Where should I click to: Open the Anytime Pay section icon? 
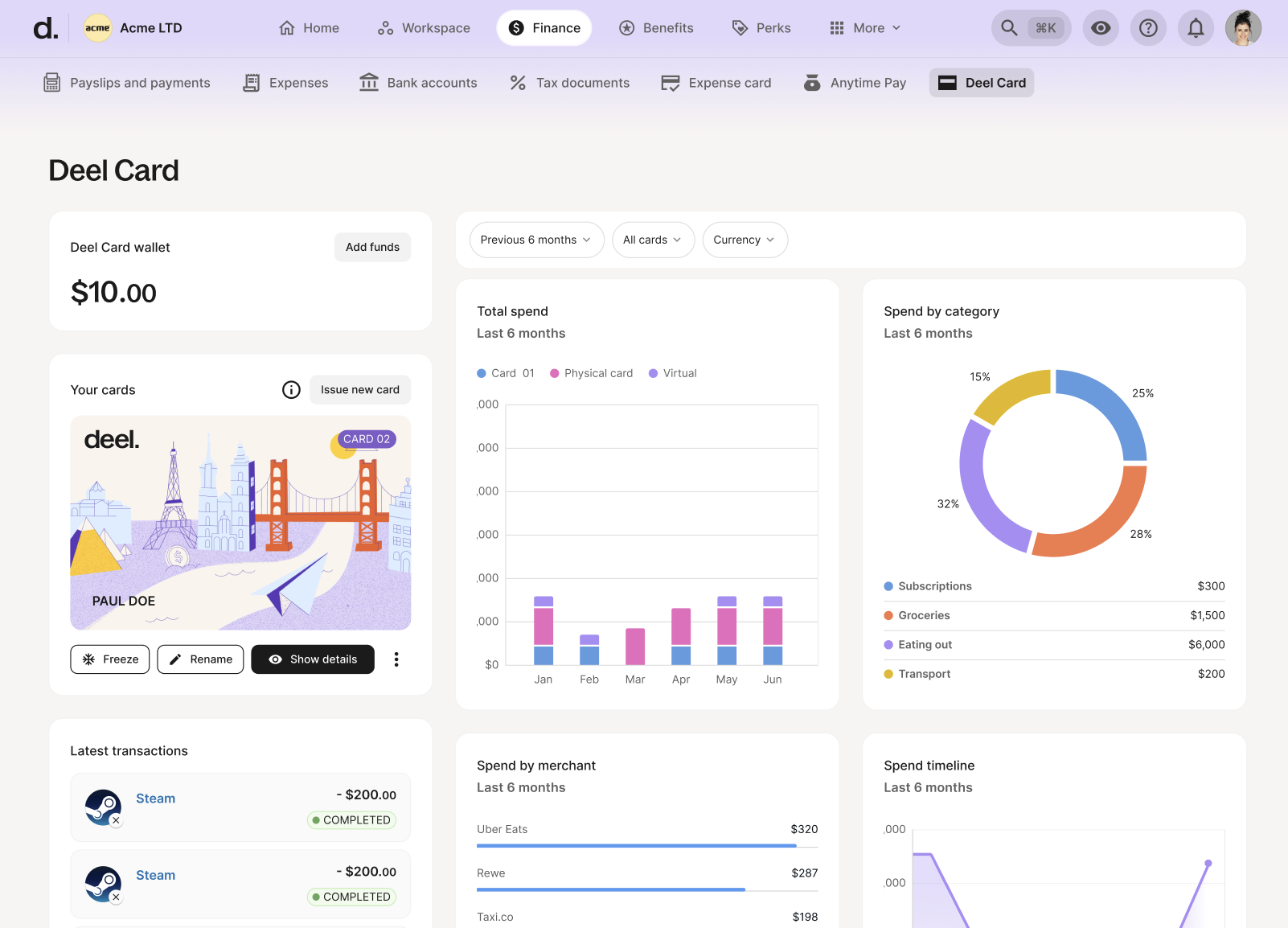pos(811,82)
